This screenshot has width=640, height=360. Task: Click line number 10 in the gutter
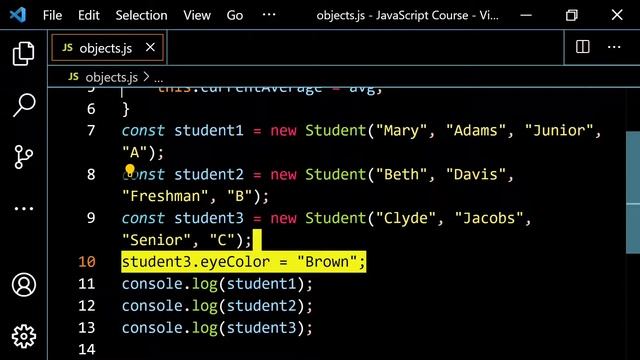87,262
